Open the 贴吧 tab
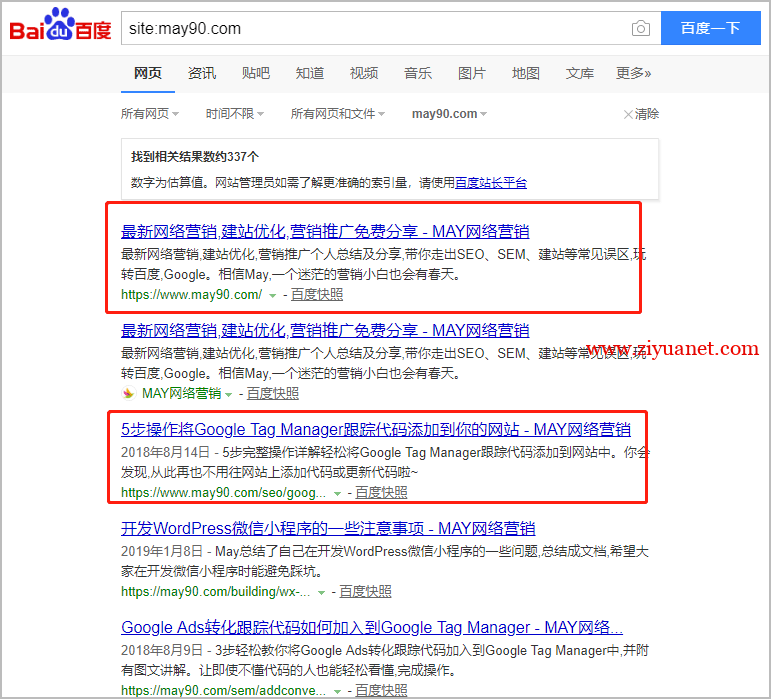Screen dimensions: 771x699 coord(256,74)
